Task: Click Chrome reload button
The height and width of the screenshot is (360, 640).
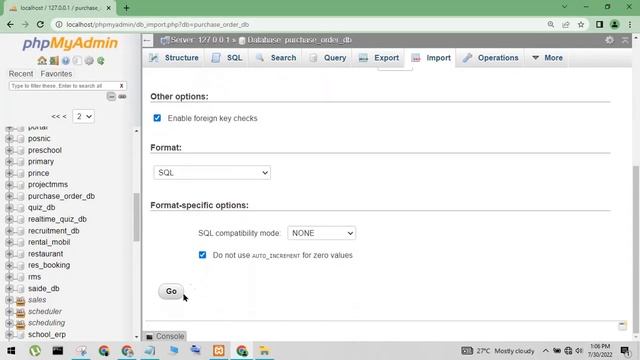Action: coord(40,24)
